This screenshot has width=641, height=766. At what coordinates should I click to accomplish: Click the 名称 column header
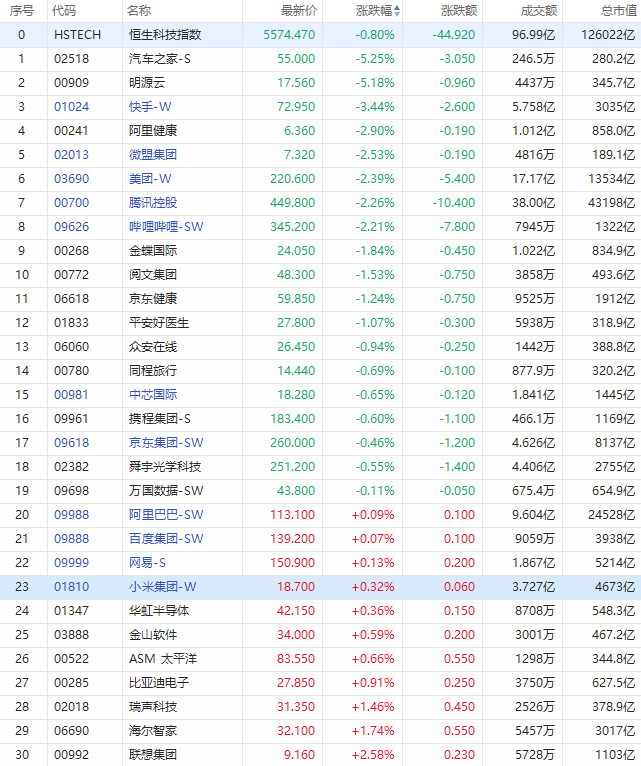(x=139, y=11)
